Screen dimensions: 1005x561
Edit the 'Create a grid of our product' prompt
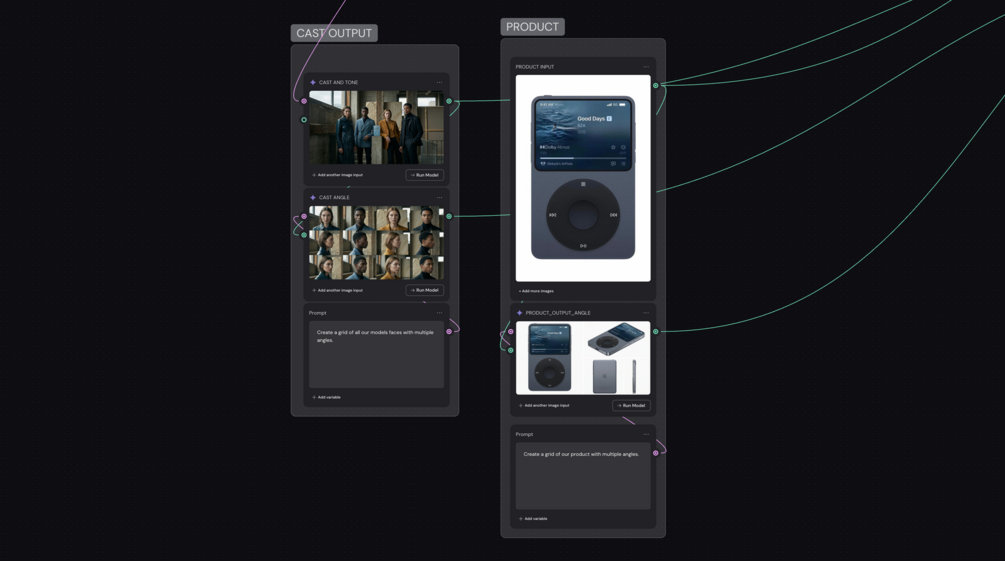pyautogui.click(x=583, y=476)
